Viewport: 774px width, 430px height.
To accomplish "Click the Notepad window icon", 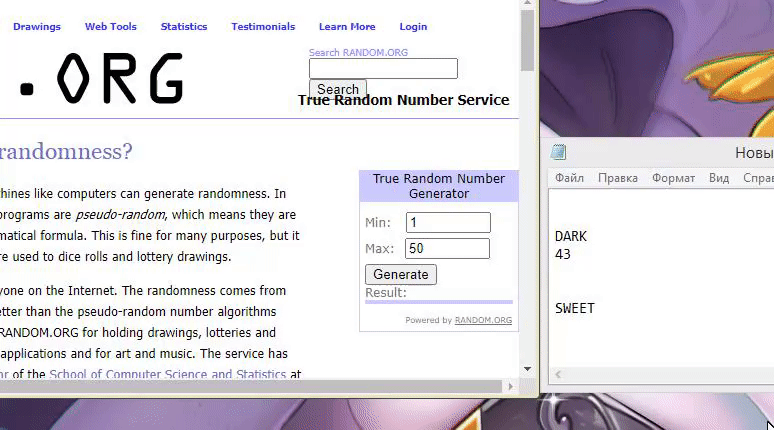I will 558,152.
